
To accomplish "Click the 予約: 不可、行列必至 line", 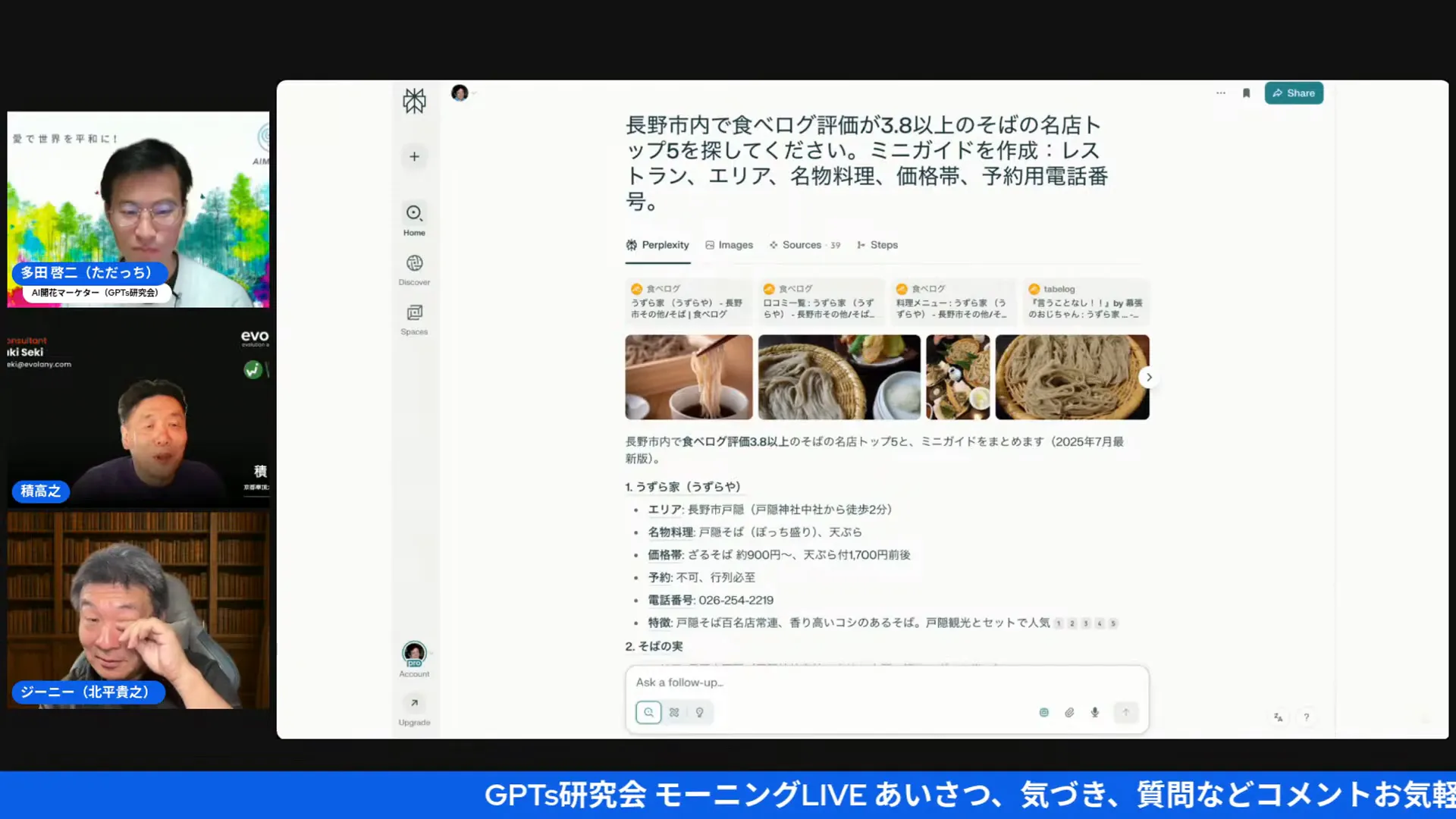I will tap(701, 577).
